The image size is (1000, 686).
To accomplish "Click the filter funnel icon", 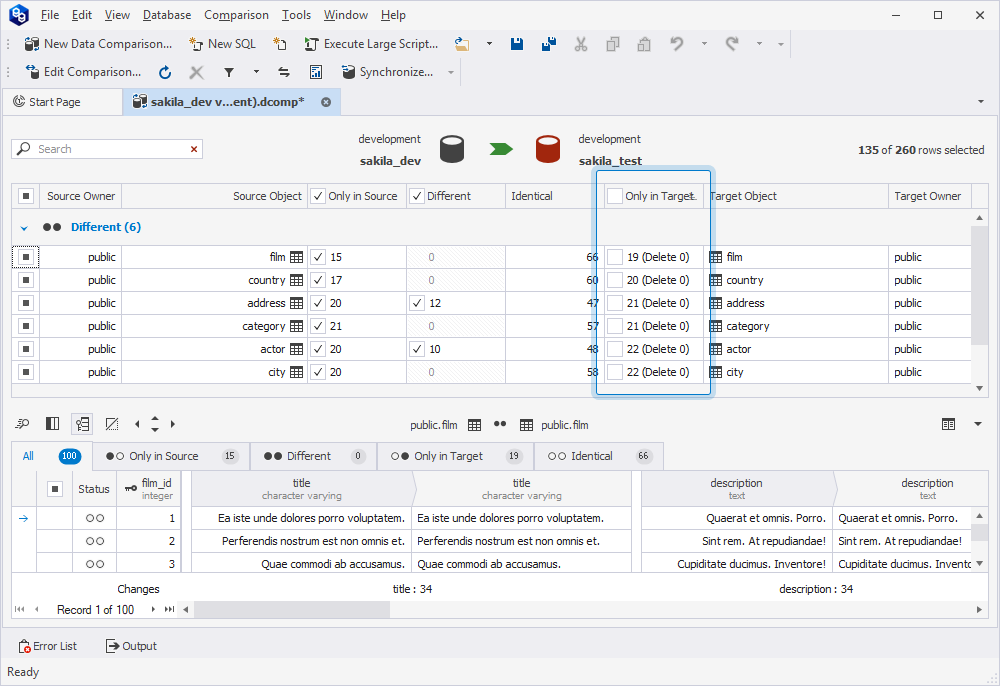I will click(229, 72).
